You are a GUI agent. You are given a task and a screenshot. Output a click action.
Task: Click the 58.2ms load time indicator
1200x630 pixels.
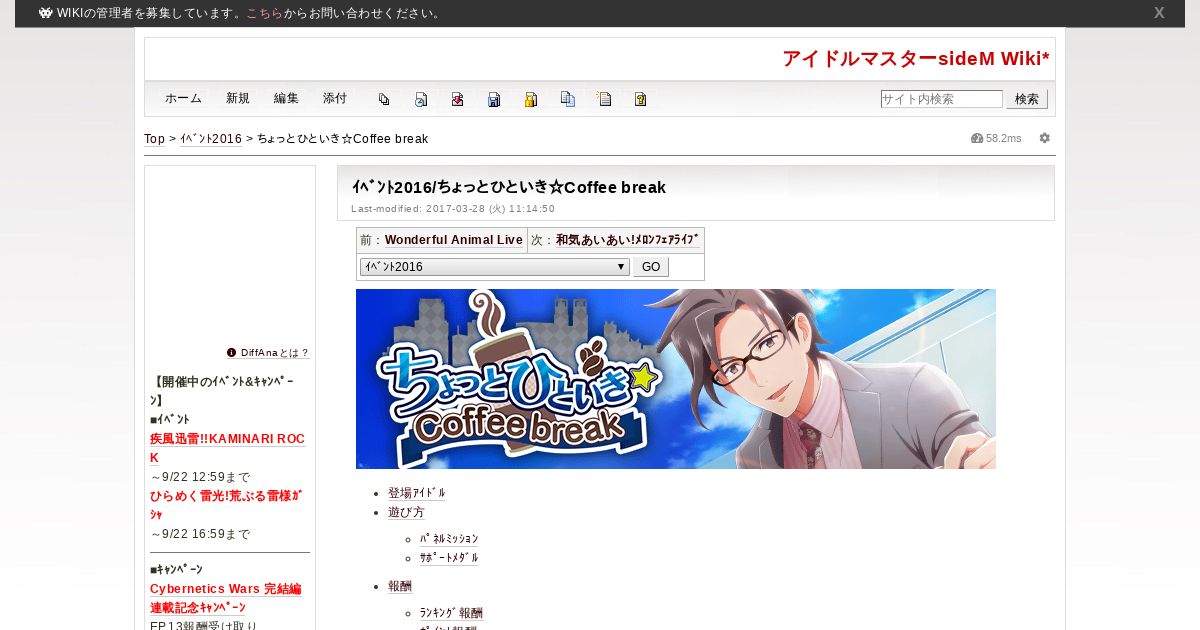(996, 138)
